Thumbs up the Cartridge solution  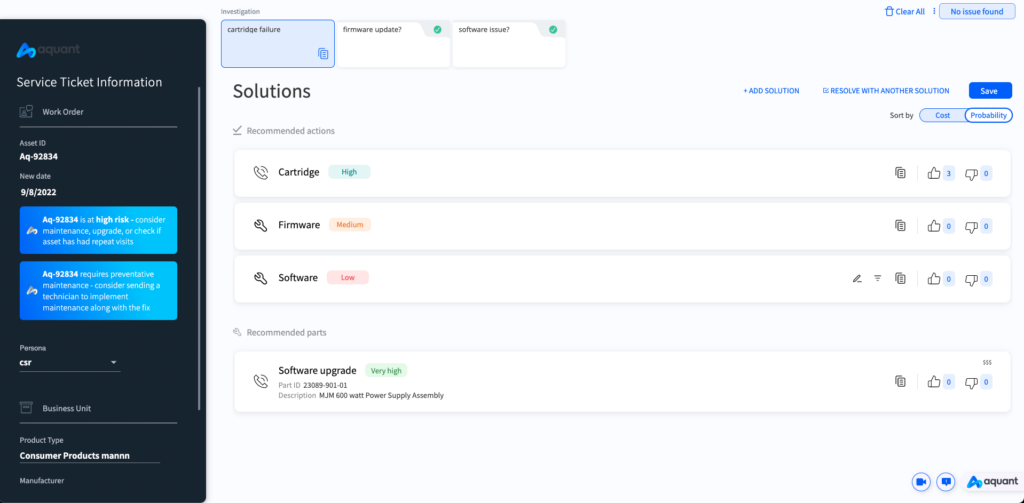point(934,173)
